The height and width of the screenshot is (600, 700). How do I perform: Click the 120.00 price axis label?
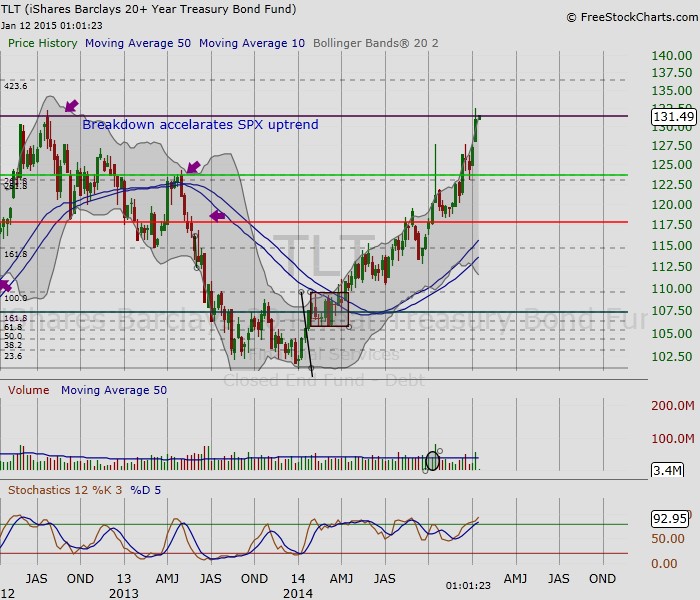[672, 204]
